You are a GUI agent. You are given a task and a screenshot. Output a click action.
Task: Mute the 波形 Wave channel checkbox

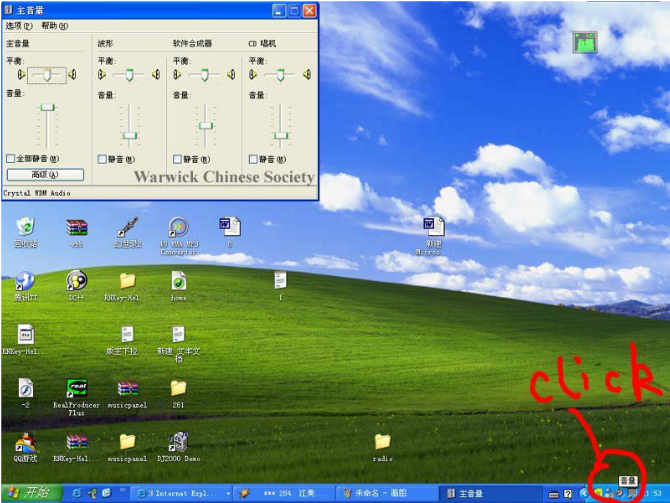[x=102, y=159]
